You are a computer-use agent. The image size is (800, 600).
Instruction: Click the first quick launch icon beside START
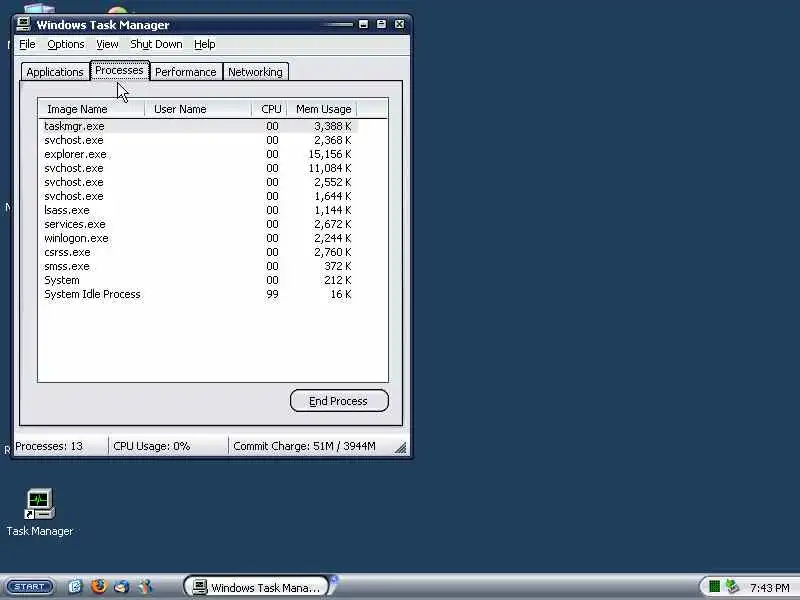click(x=75, y=587)
